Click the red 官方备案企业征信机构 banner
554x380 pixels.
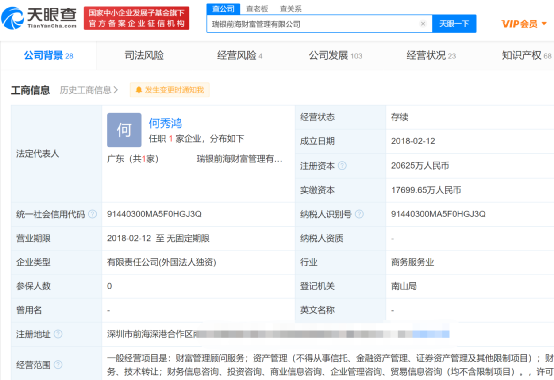pyautogui.click(x=136, y=18)
